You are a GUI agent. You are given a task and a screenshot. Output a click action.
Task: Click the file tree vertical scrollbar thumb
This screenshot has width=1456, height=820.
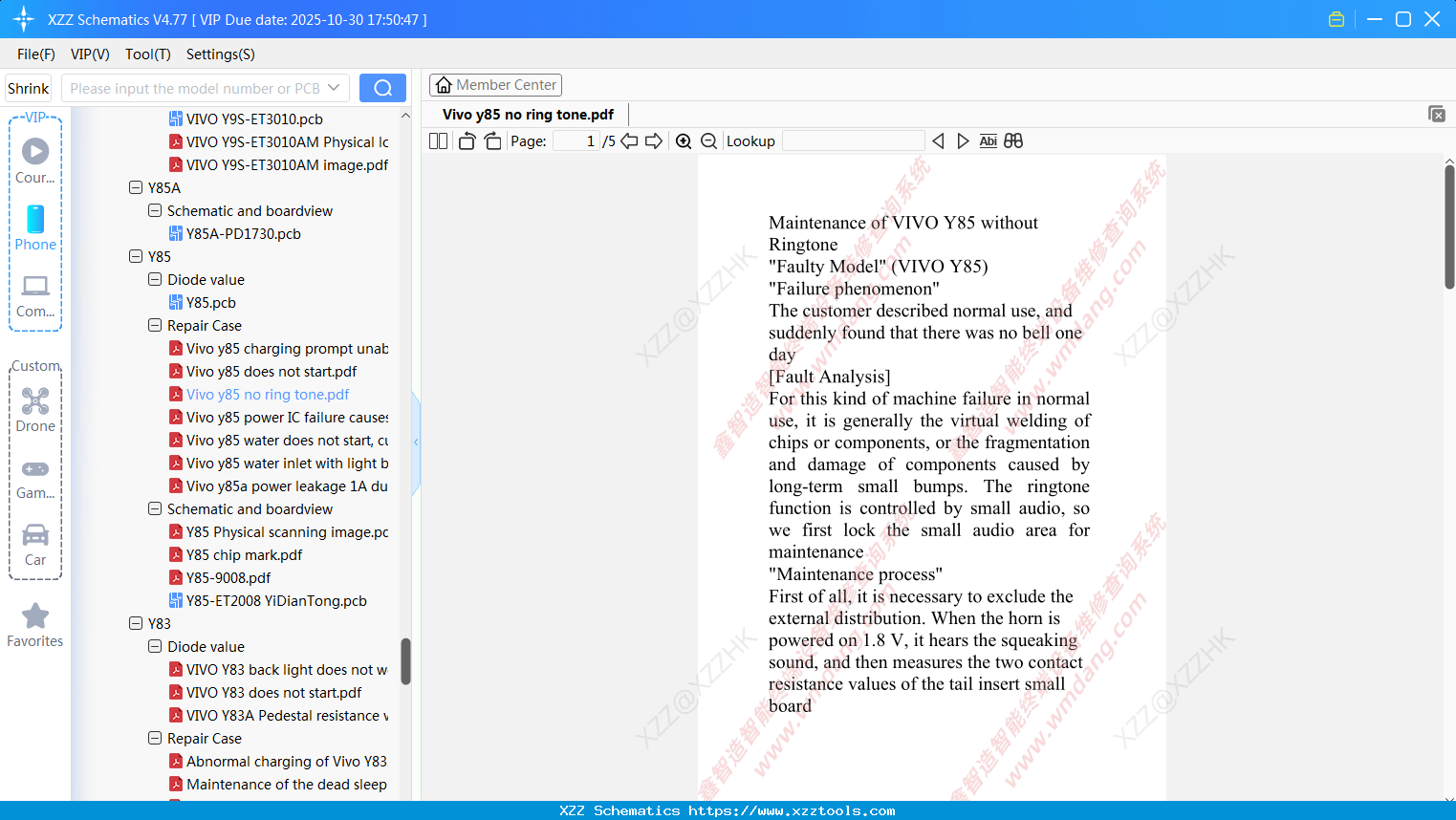point(405,661)
